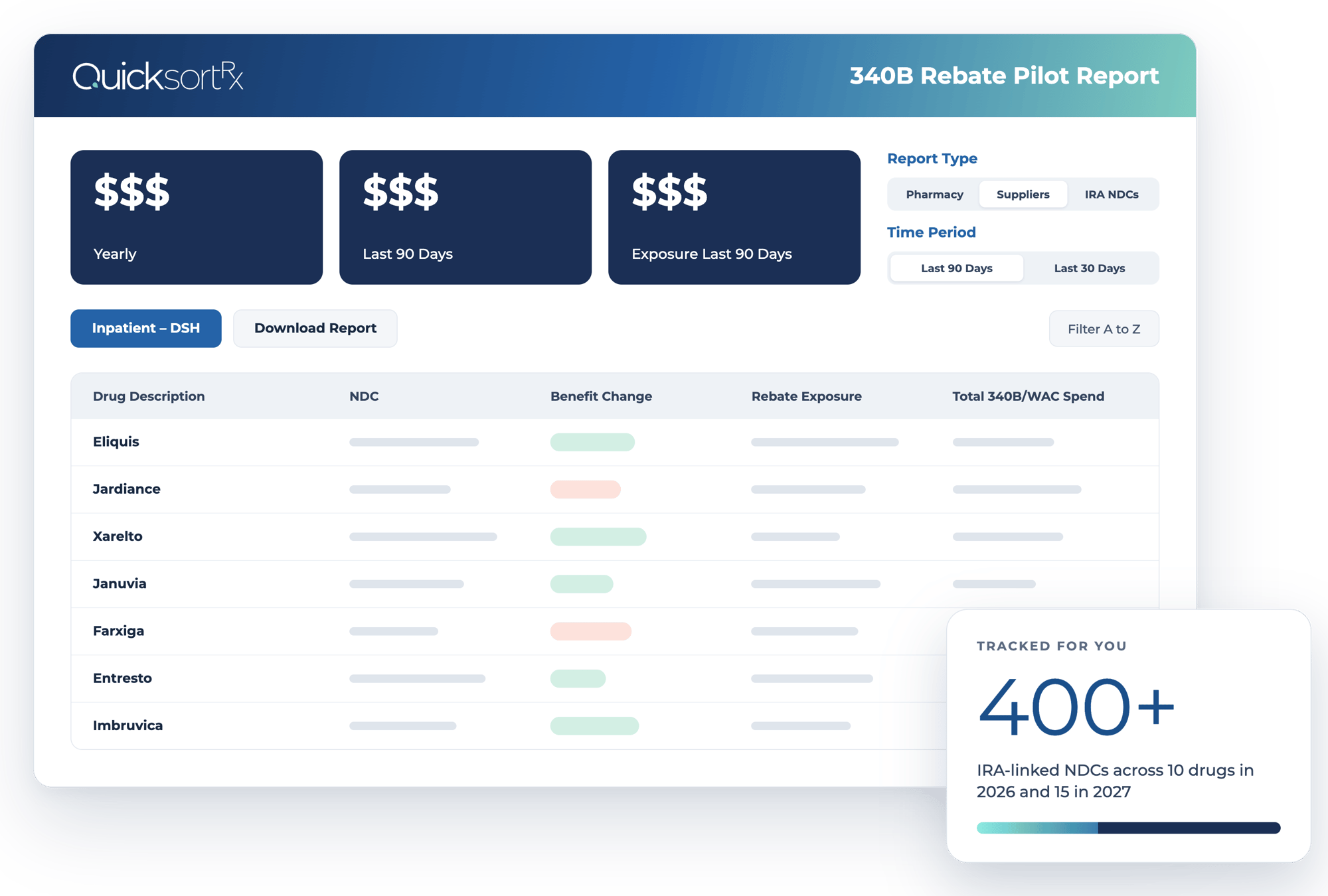Select the Jardiance row name
This screenshot has height=896, width=1328.
pos(127,489)
